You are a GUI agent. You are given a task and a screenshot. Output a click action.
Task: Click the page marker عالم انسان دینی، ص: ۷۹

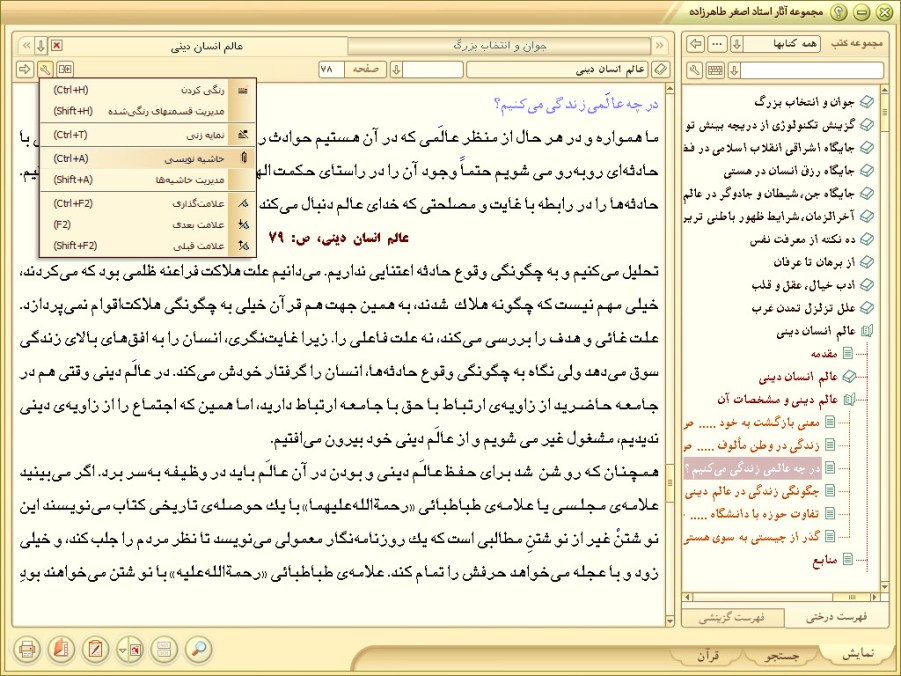point(338,238)
